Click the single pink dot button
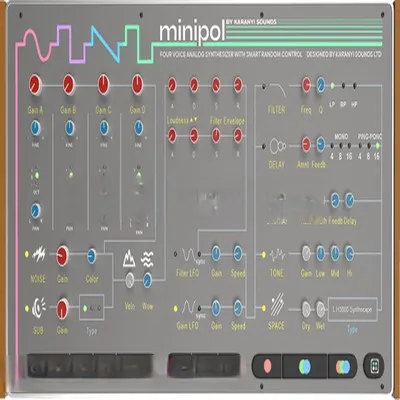The image size is (400, 400). pyautogui.click(x=267, y=366)
